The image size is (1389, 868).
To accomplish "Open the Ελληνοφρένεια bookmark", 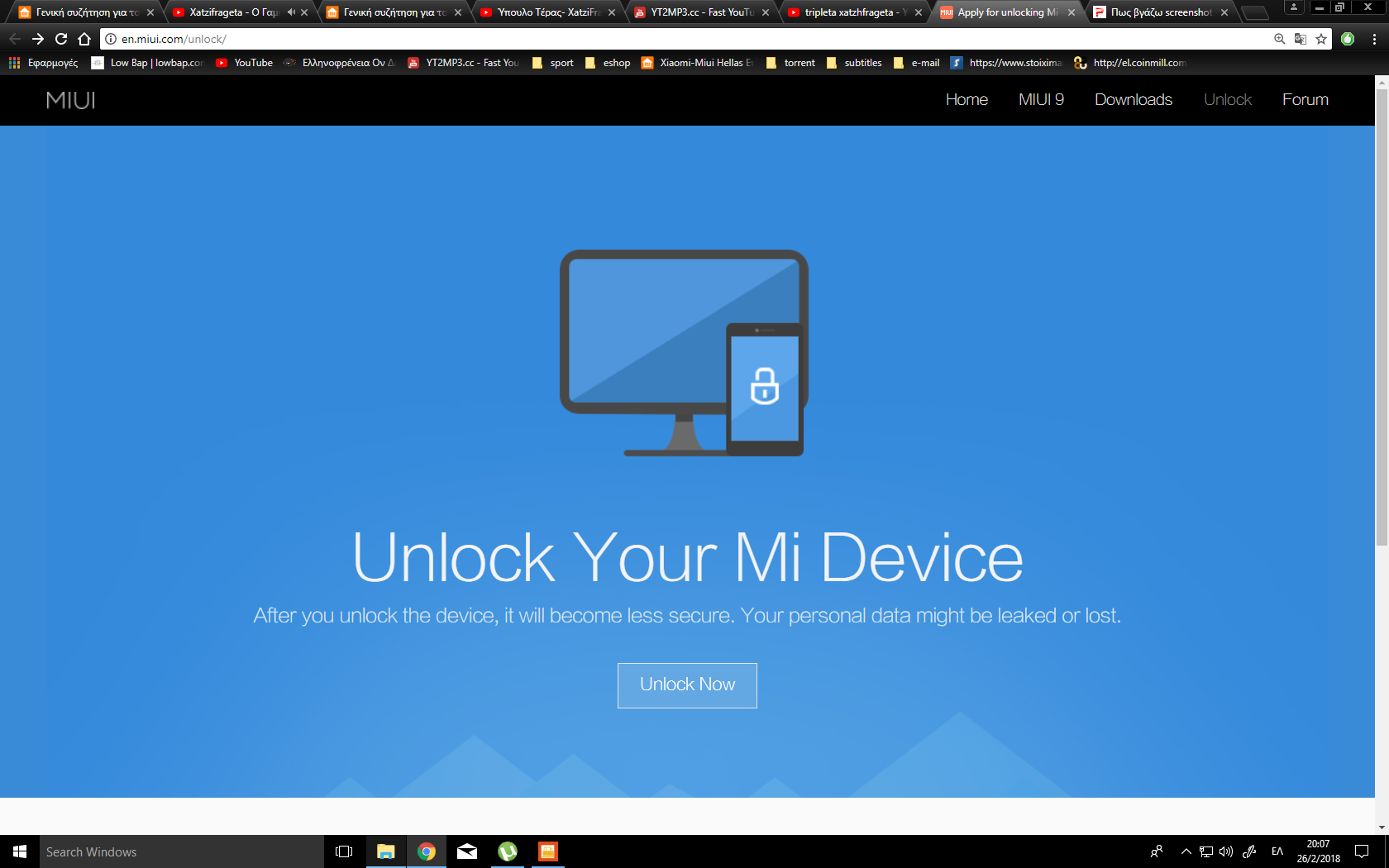I will tap(339, 63).
